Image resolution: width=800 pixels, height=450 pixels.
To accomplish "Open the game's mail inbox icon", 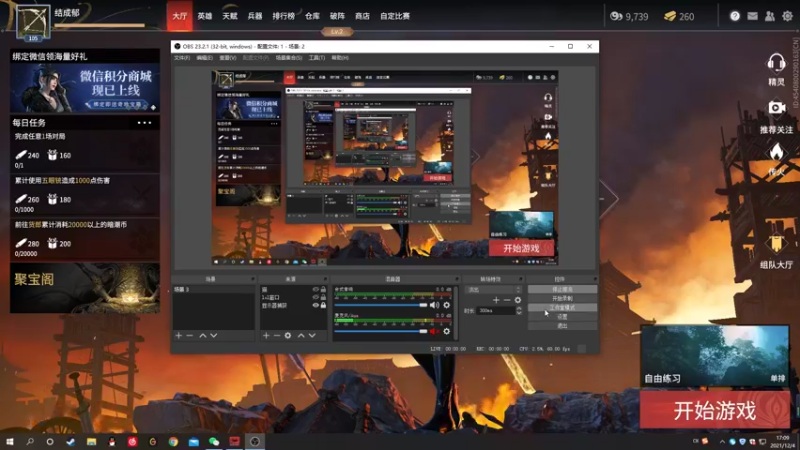I will [x=753, y=16].
